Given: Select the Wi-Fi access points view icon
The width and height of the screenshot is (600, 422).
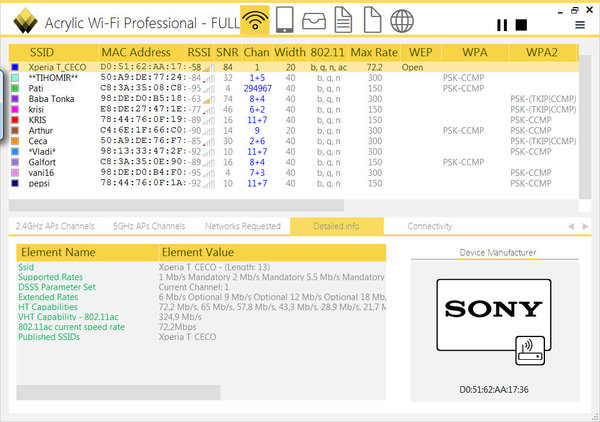Looking at the screenshot, I should tap(255, 20).
